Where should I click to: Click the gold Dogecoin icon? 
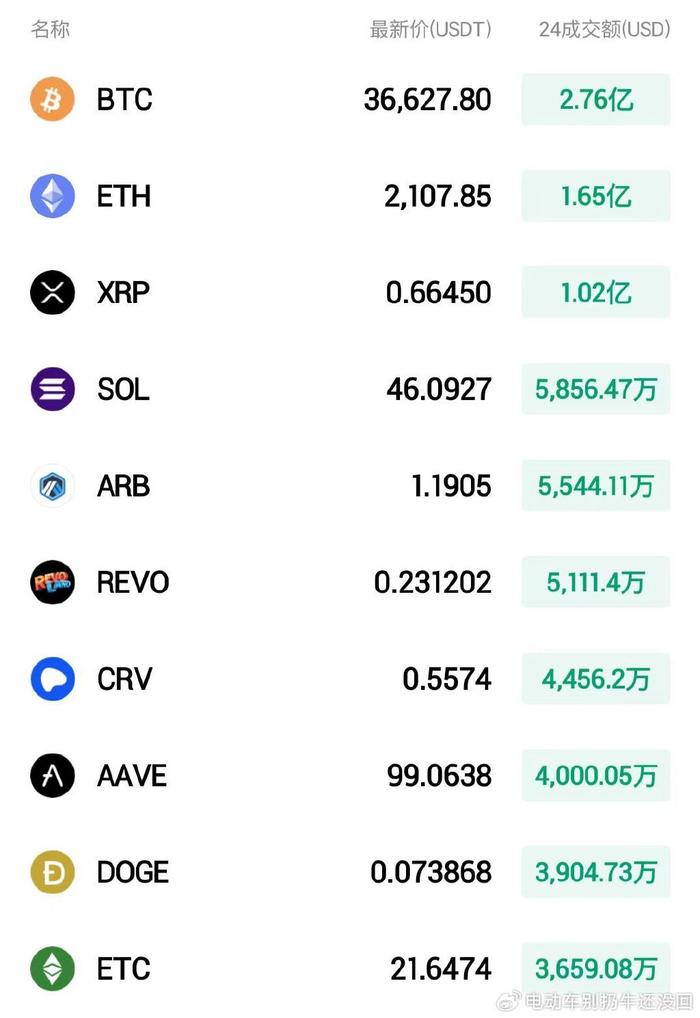52,872
